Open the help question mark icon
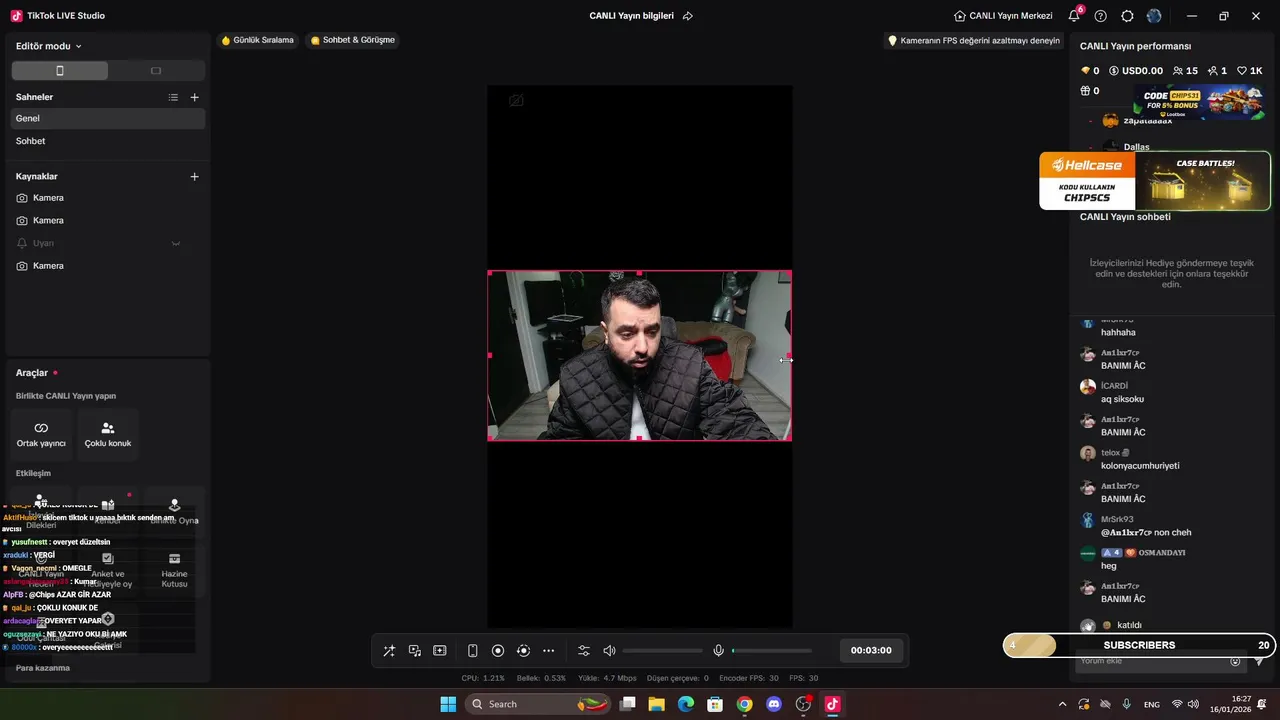Viewport: 1280px width, 720px height. coord(1101,16)
